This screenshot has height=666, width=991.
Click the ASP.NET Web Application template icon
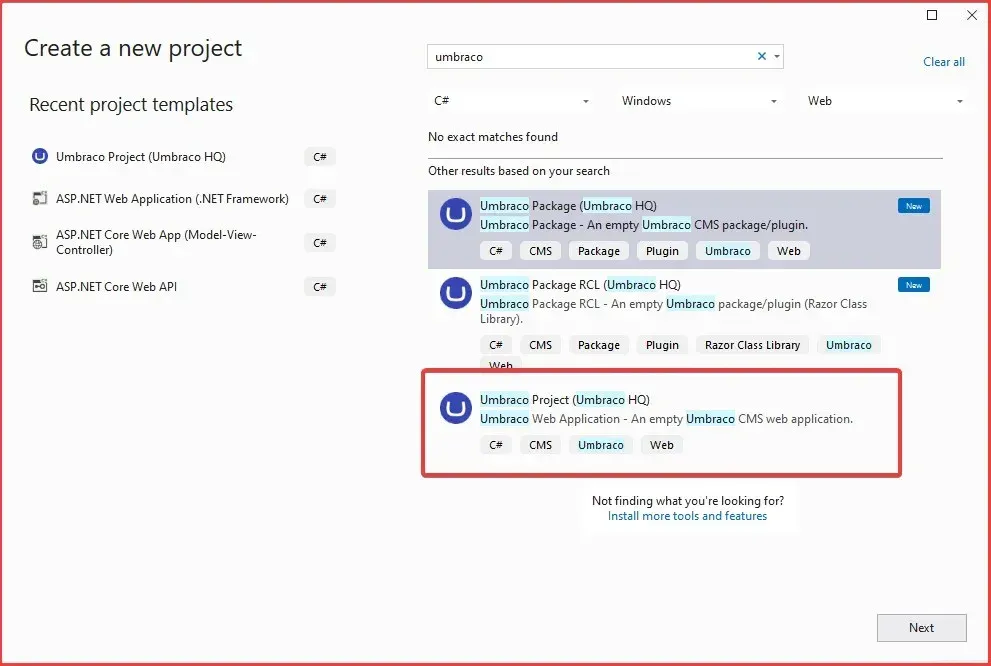coord(39,198)
